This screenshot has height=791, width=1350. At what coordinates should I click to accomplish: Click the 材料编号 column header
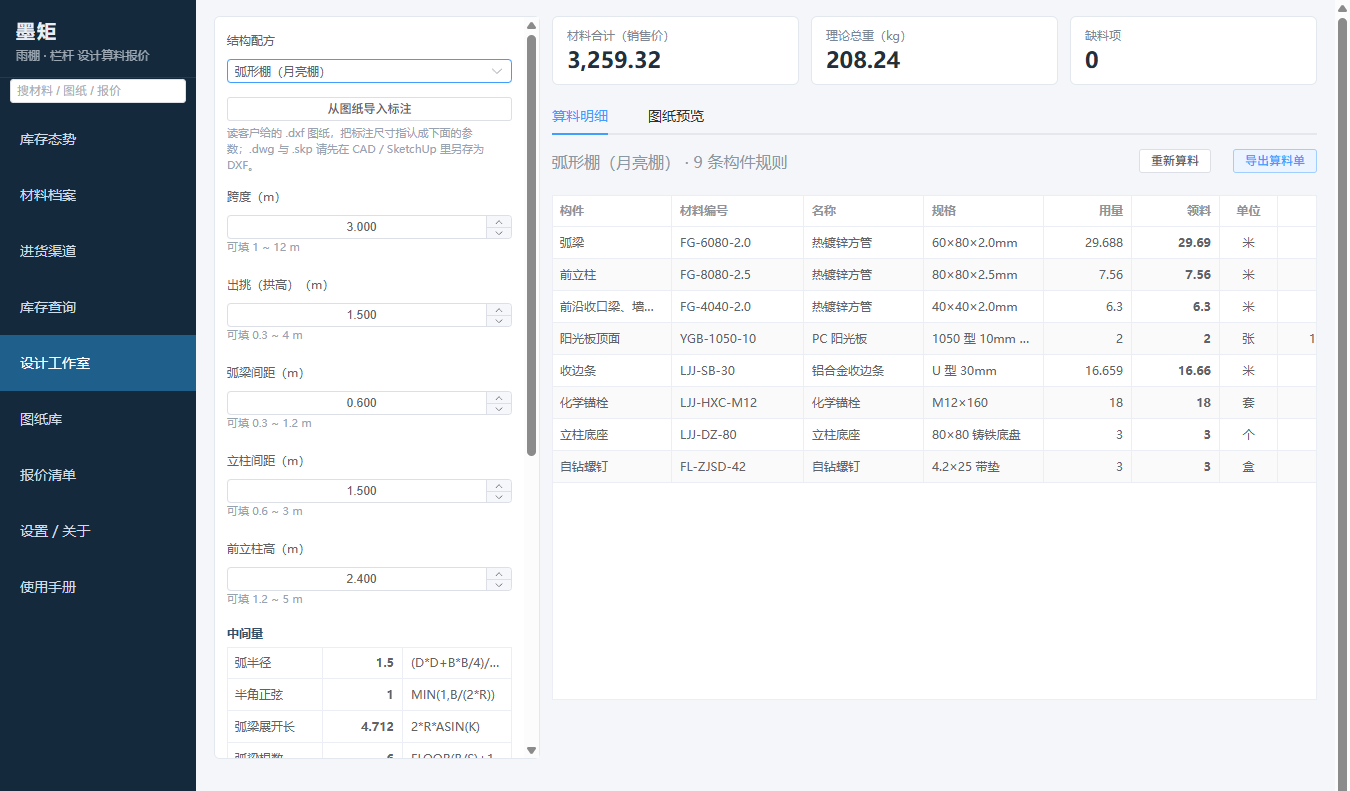click(737, 211)
